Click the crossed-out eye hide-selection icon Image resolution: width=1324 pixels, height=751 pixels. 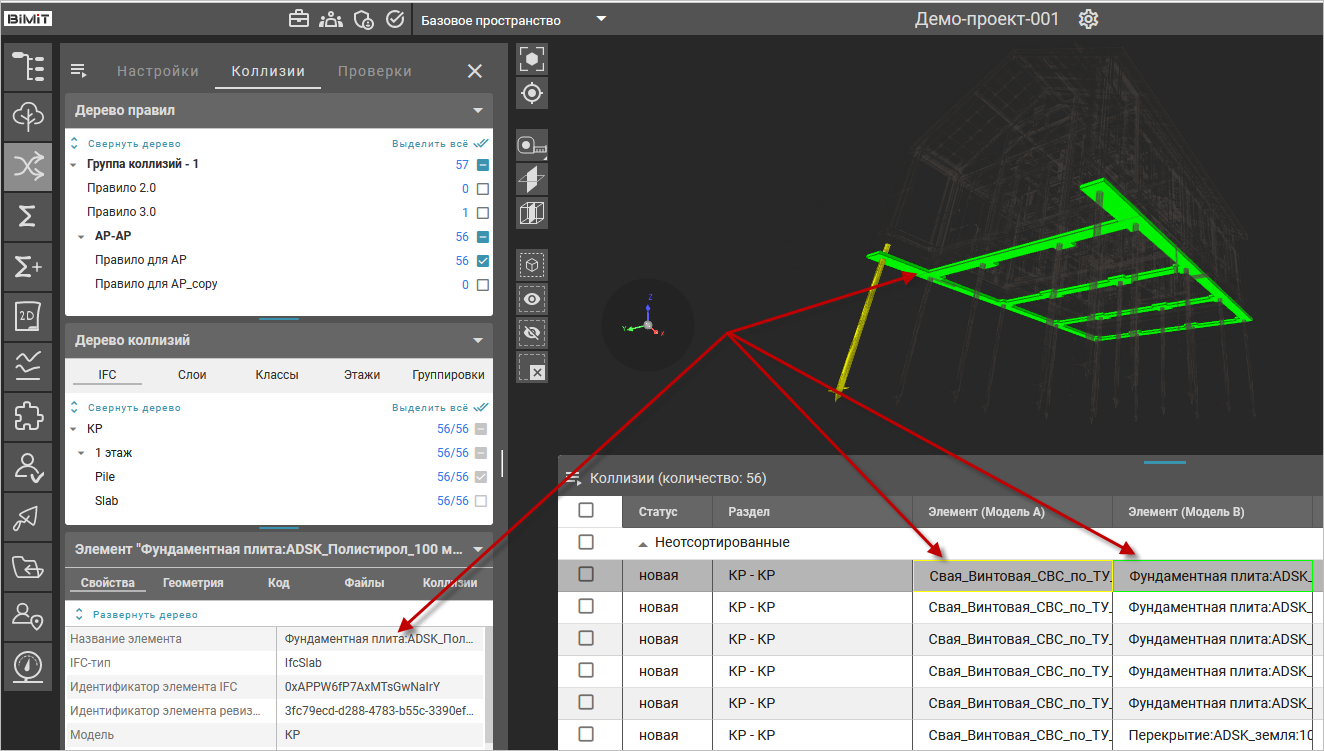click(532, 333)
